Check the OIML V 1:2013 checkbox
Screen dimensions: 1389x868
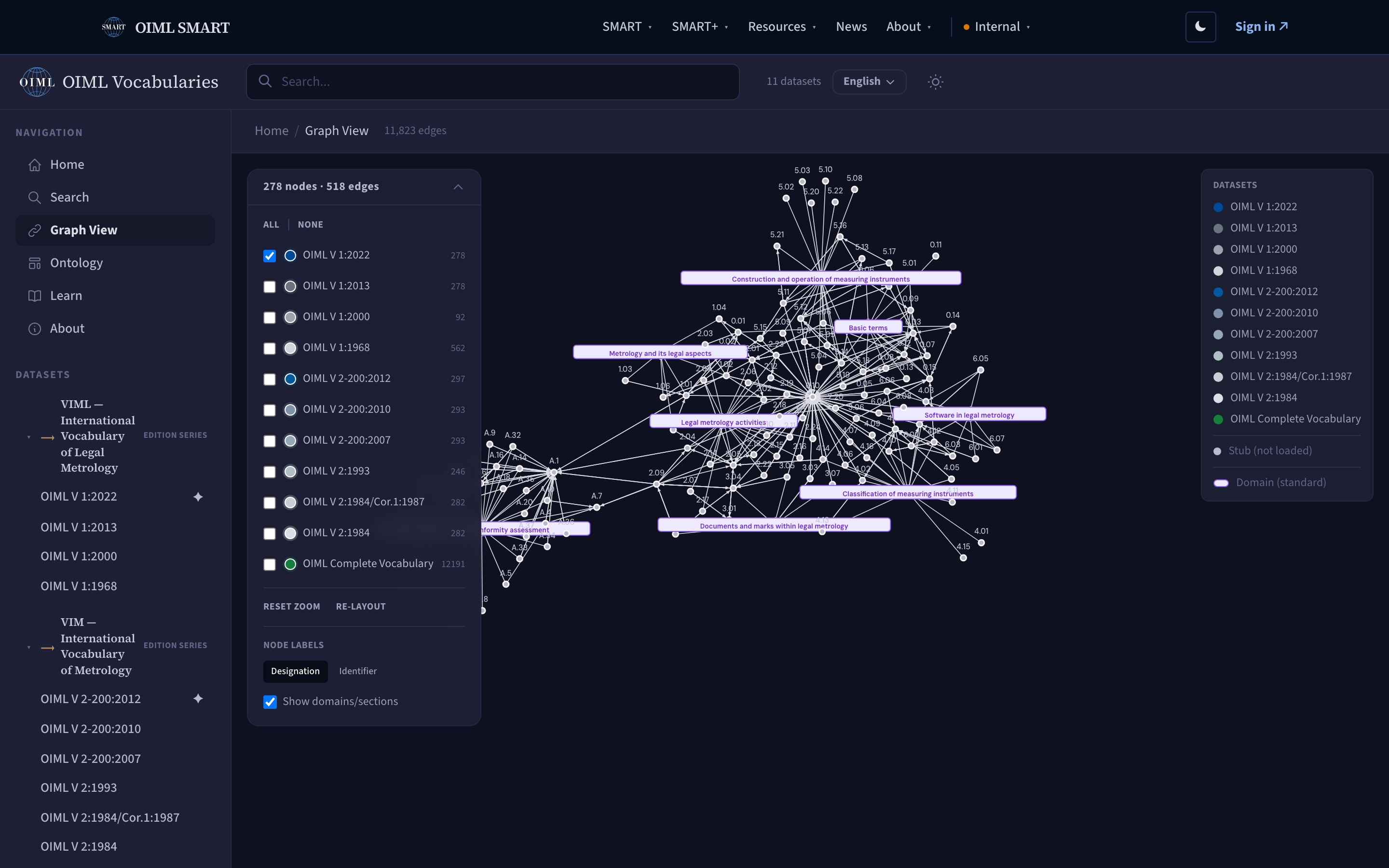click(x=269, y=286)
